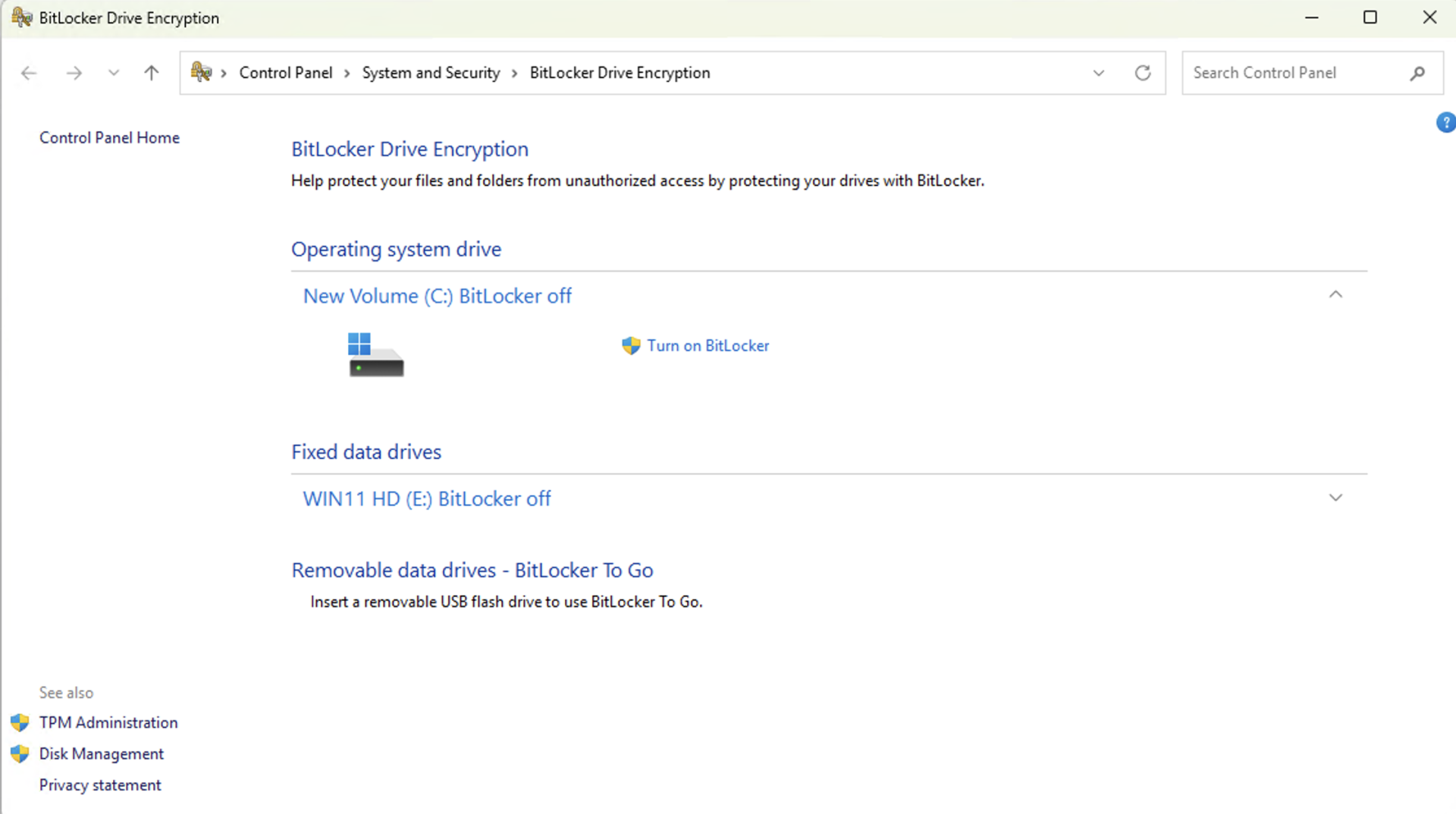Expand the WIN11 HD (E:) section
The width and height of the screenshot is (1456, 814).
[x=1335, y=498]
